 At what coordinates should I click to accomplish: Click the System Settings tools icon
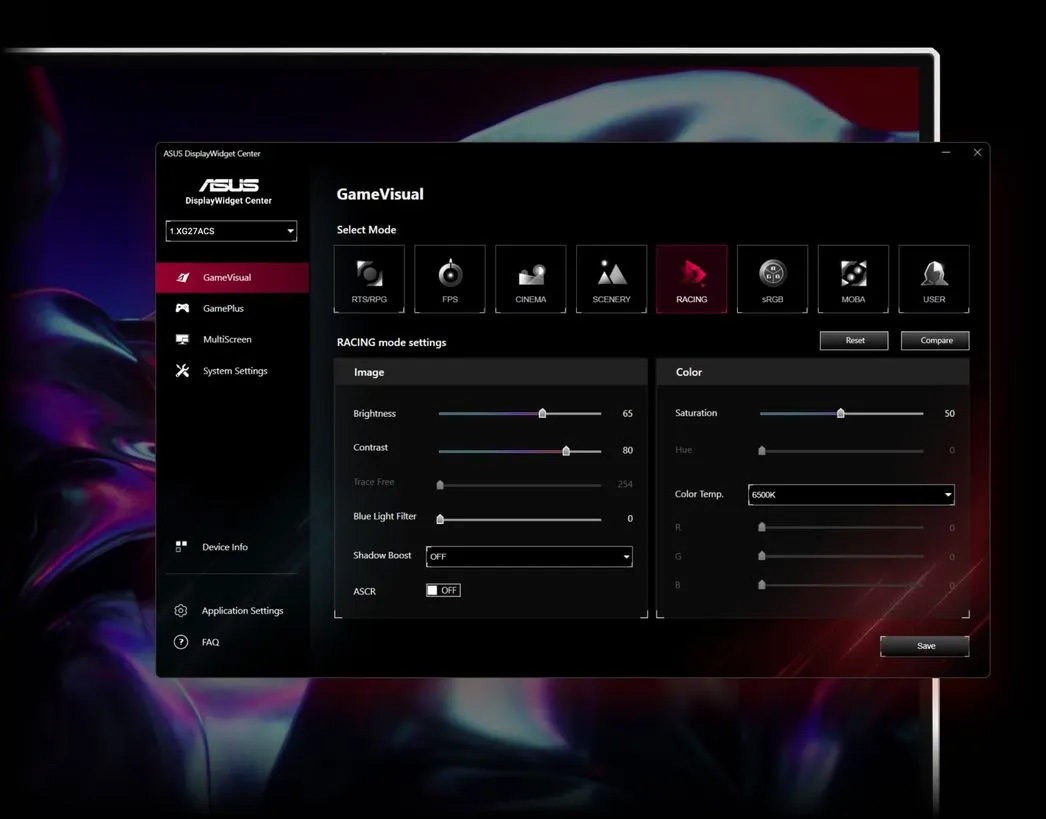182,371
